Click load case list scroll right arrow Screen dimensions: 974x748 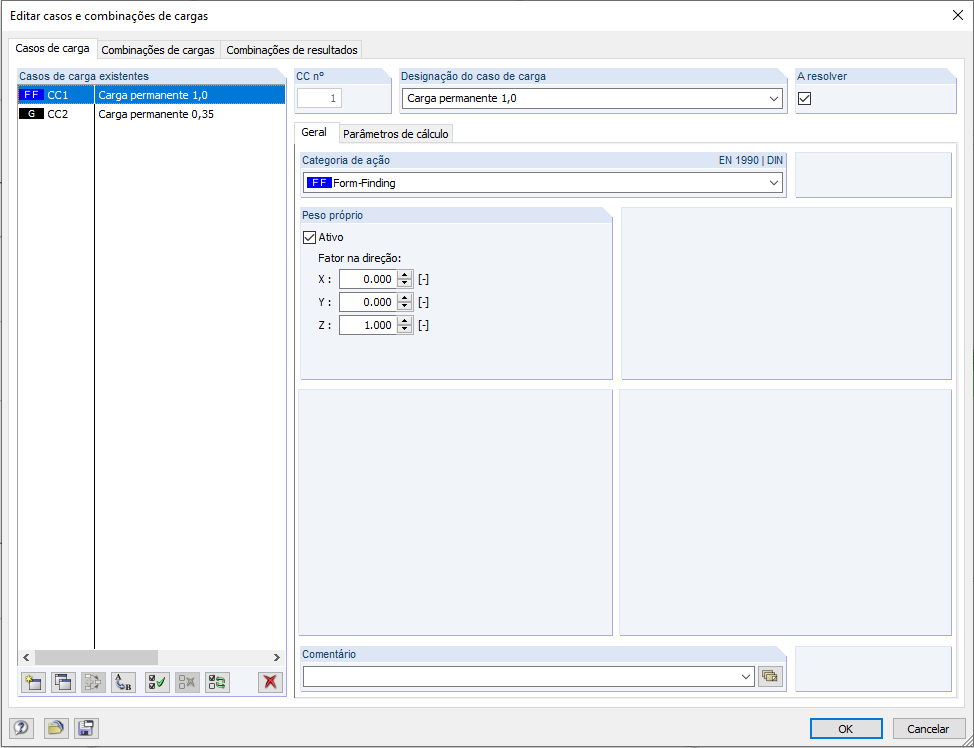click(277, 657)
